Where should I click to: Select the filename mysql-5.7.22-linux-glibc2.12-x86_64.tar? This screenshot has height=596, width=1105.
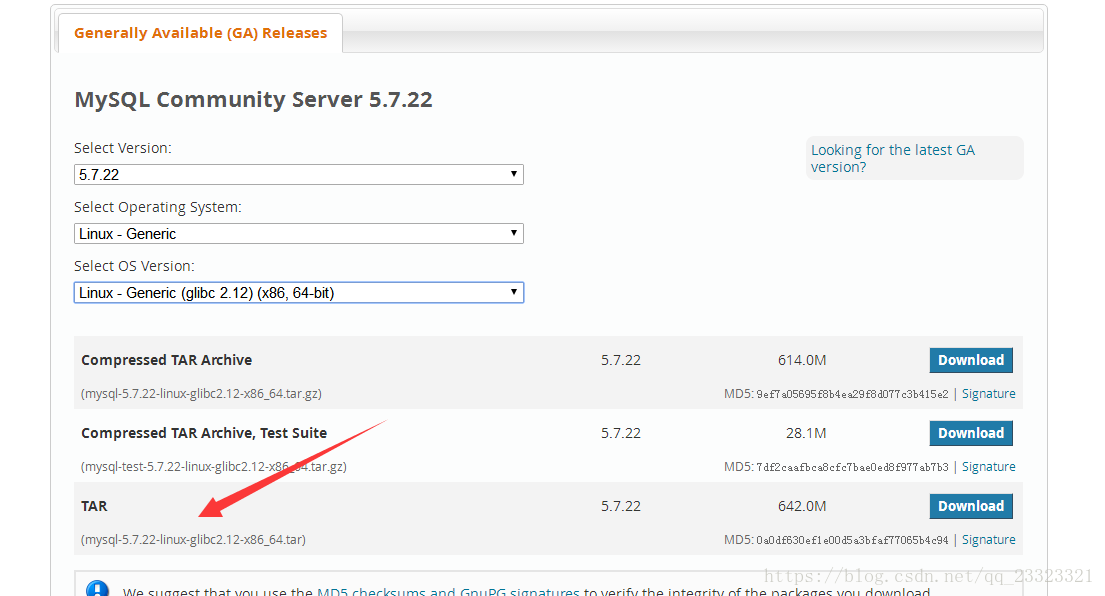(x=193, y=540)
